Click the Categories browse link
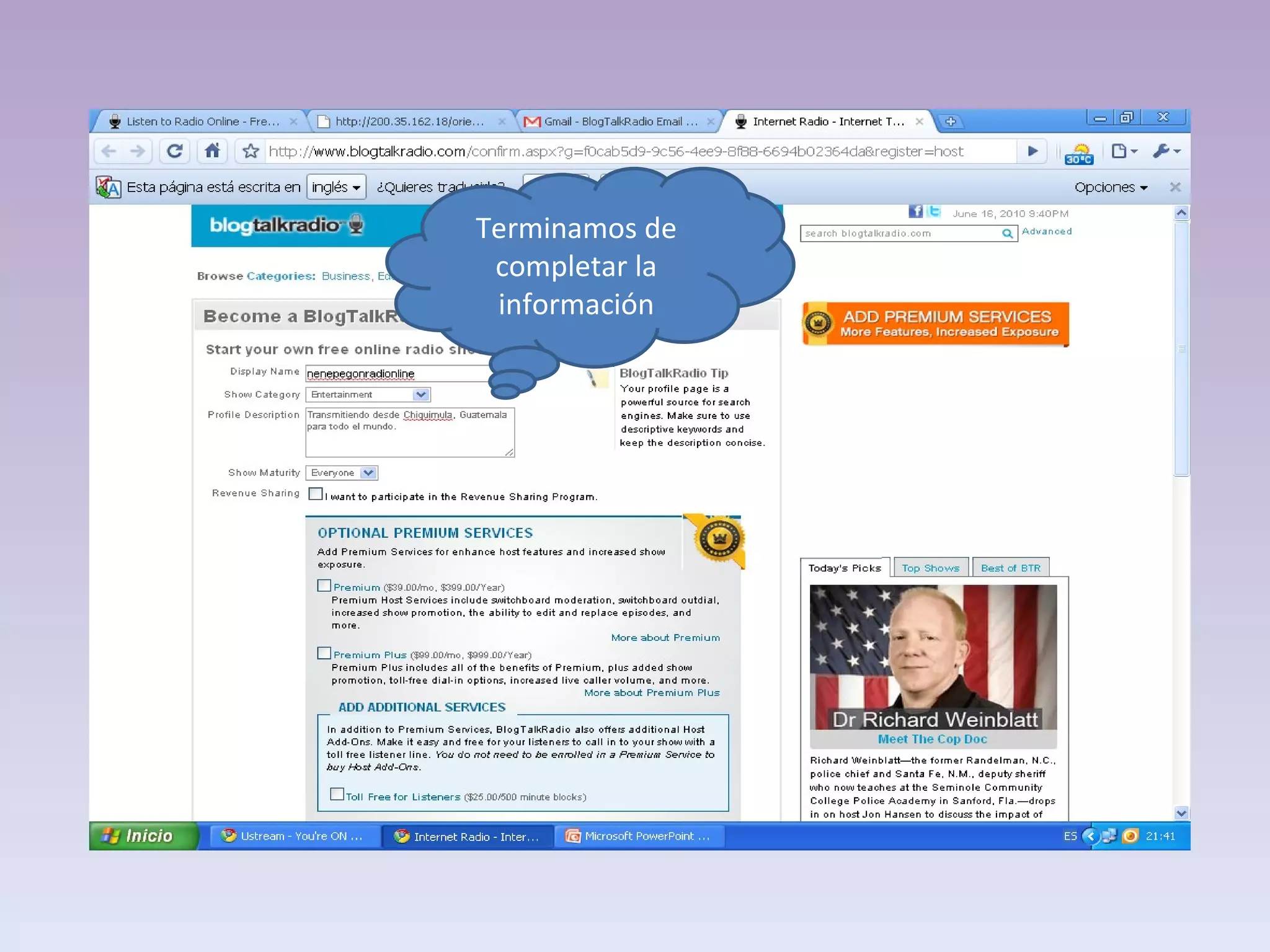The image size is (1270, 952). 281,276
